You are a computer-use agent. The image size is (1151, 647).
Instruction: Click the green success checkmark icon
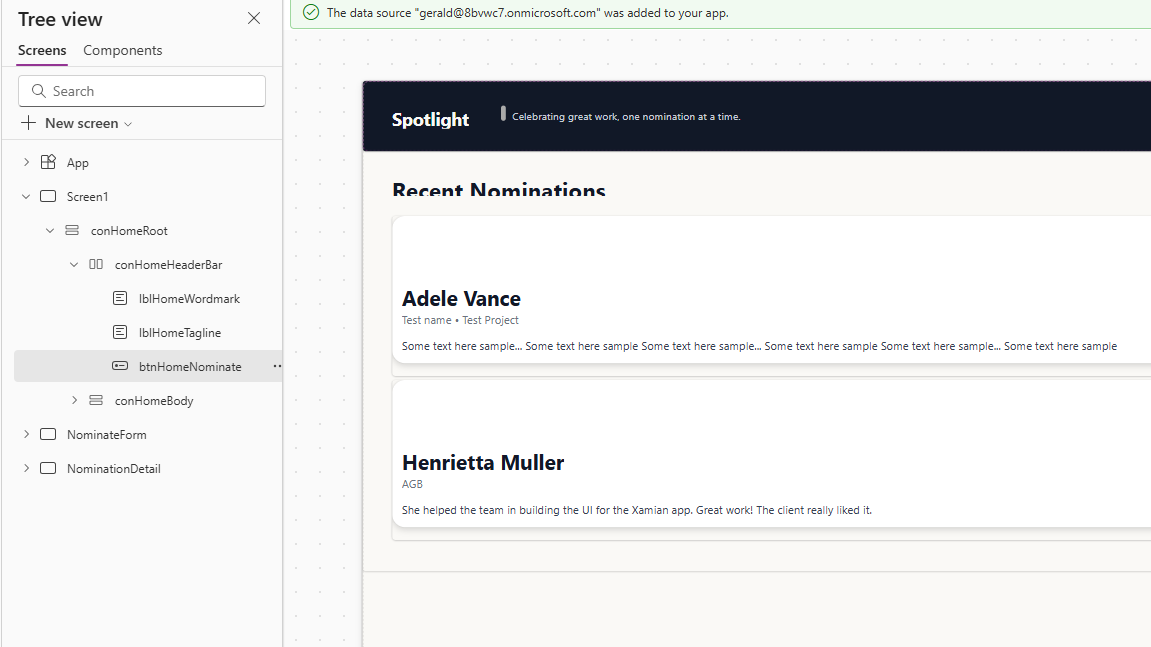coord(311,12)
